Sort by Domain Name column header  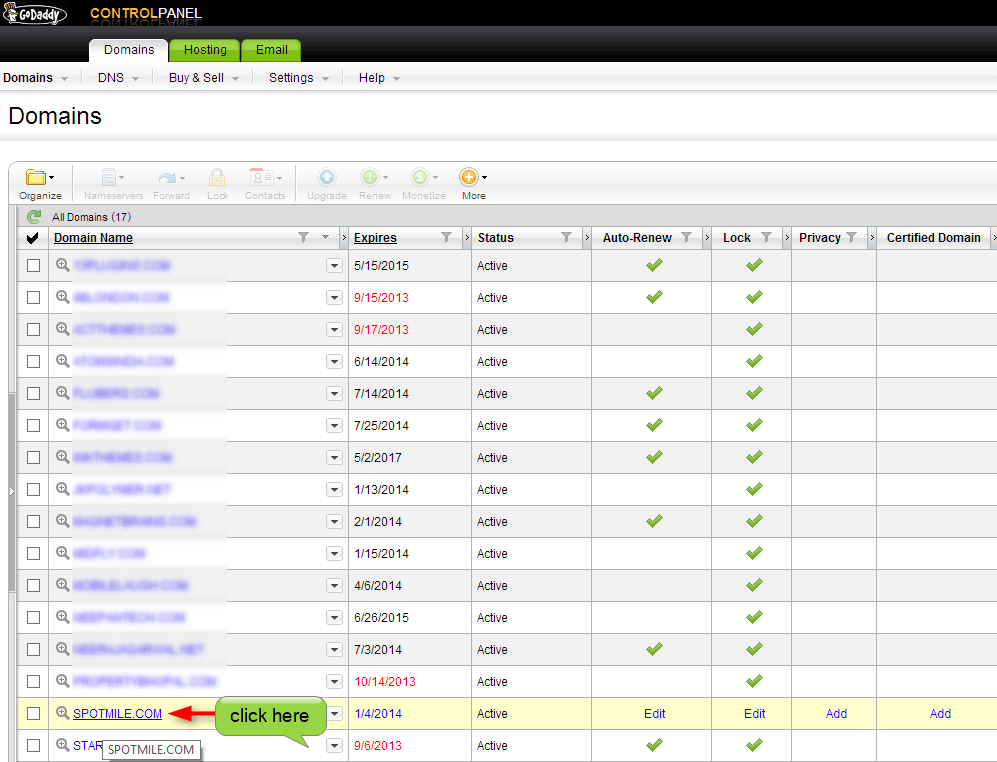93,238
